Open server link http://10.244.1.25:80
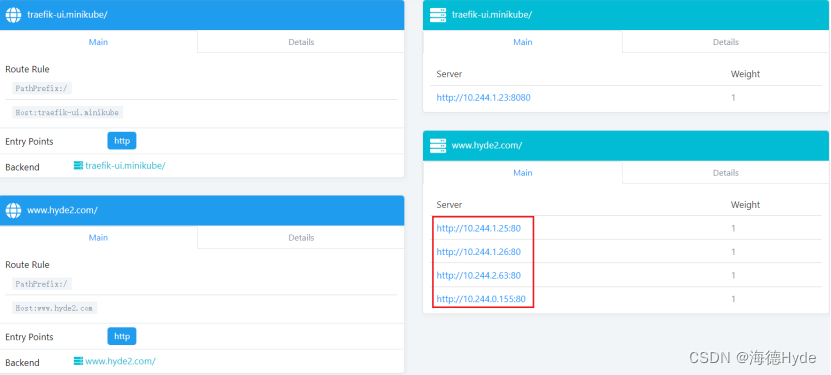The image size is (831, 375). coord(479,228)
